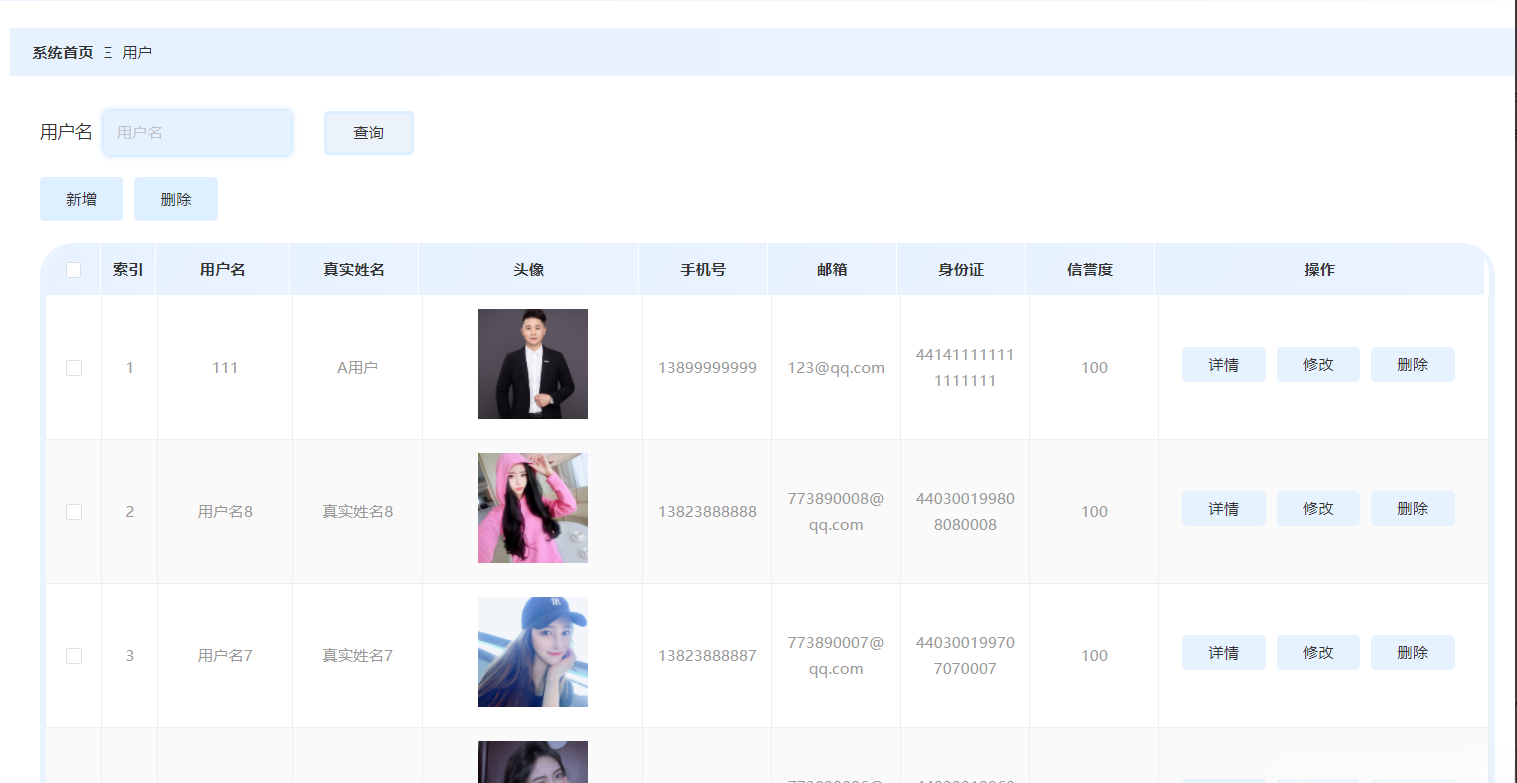Toggle the select-all checkbox in table header
The image size is (1517, 783).
(73, 270)
